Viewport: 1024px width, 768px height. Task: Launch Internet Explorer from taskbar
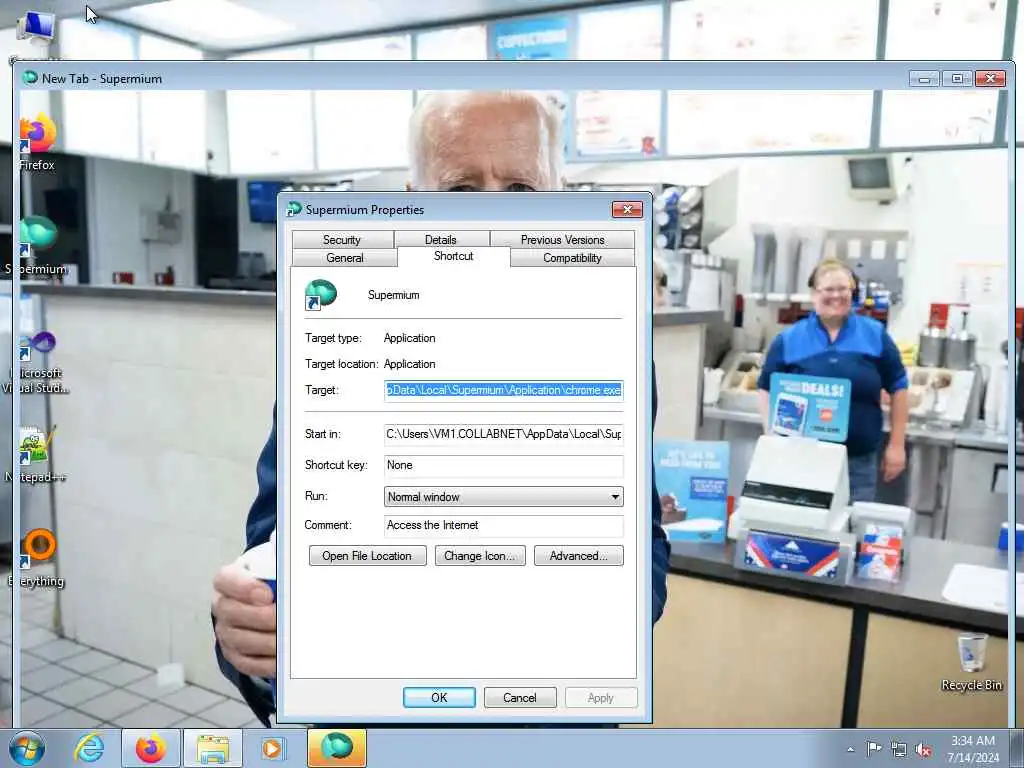89,748
